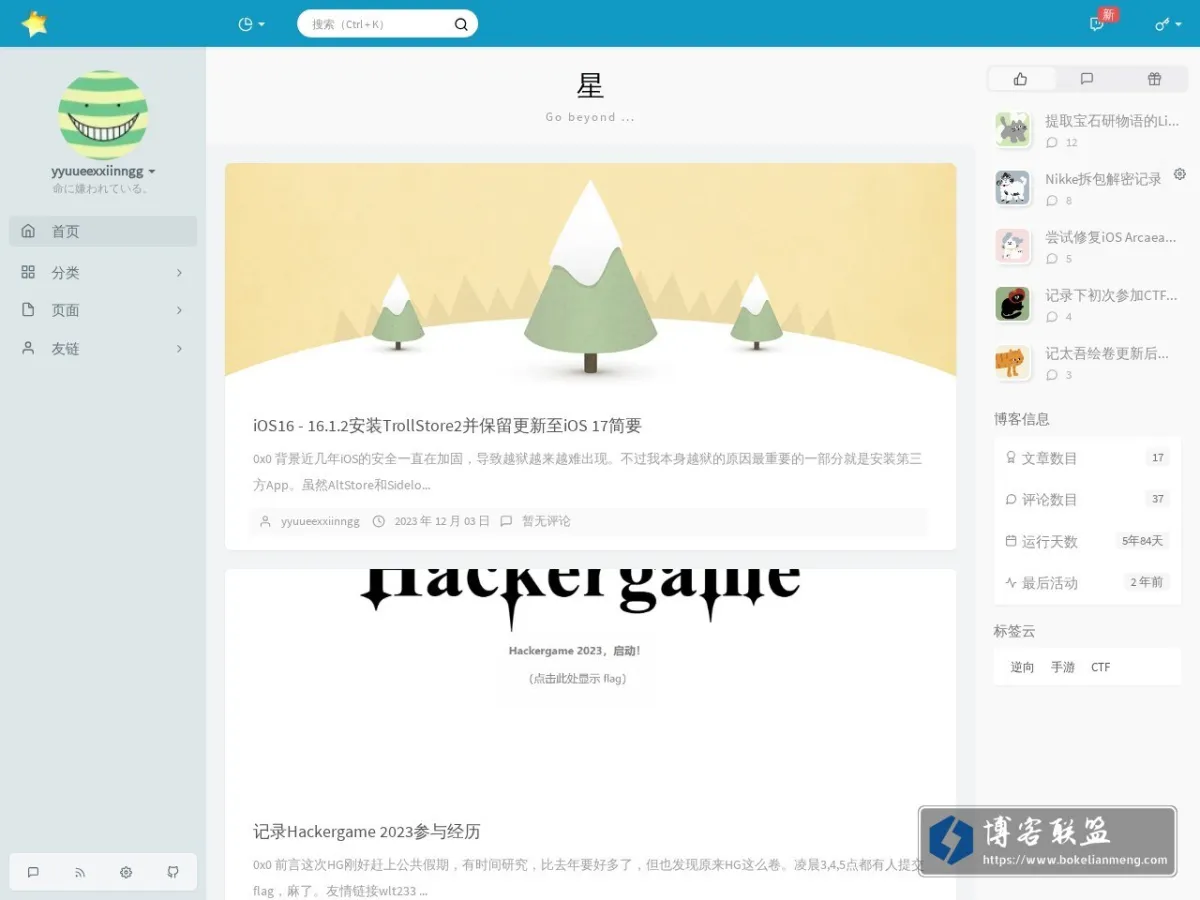
Task: Open the iOS16 TrollStore2 article title
Action: pyautogui.click(x=447, y=425)
